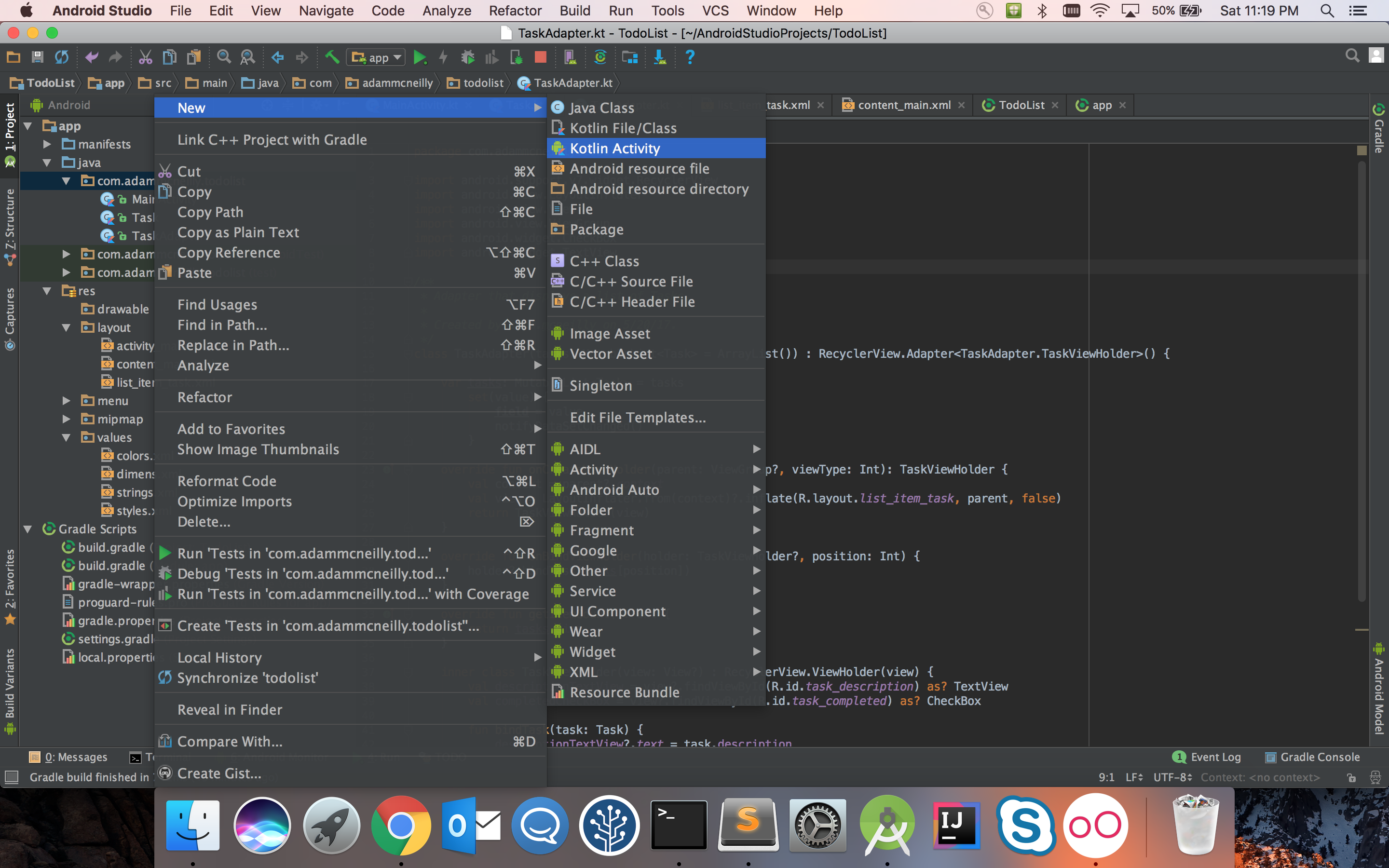Open the Event Log panel
Image resolution: width=1389 pixels, height=868 pixels.
1207,757
